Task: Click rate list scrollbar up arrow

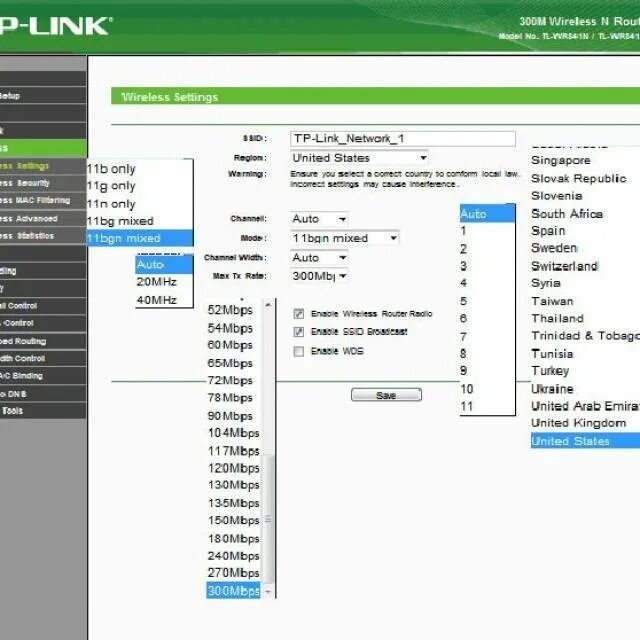Action: click(268, 305)
